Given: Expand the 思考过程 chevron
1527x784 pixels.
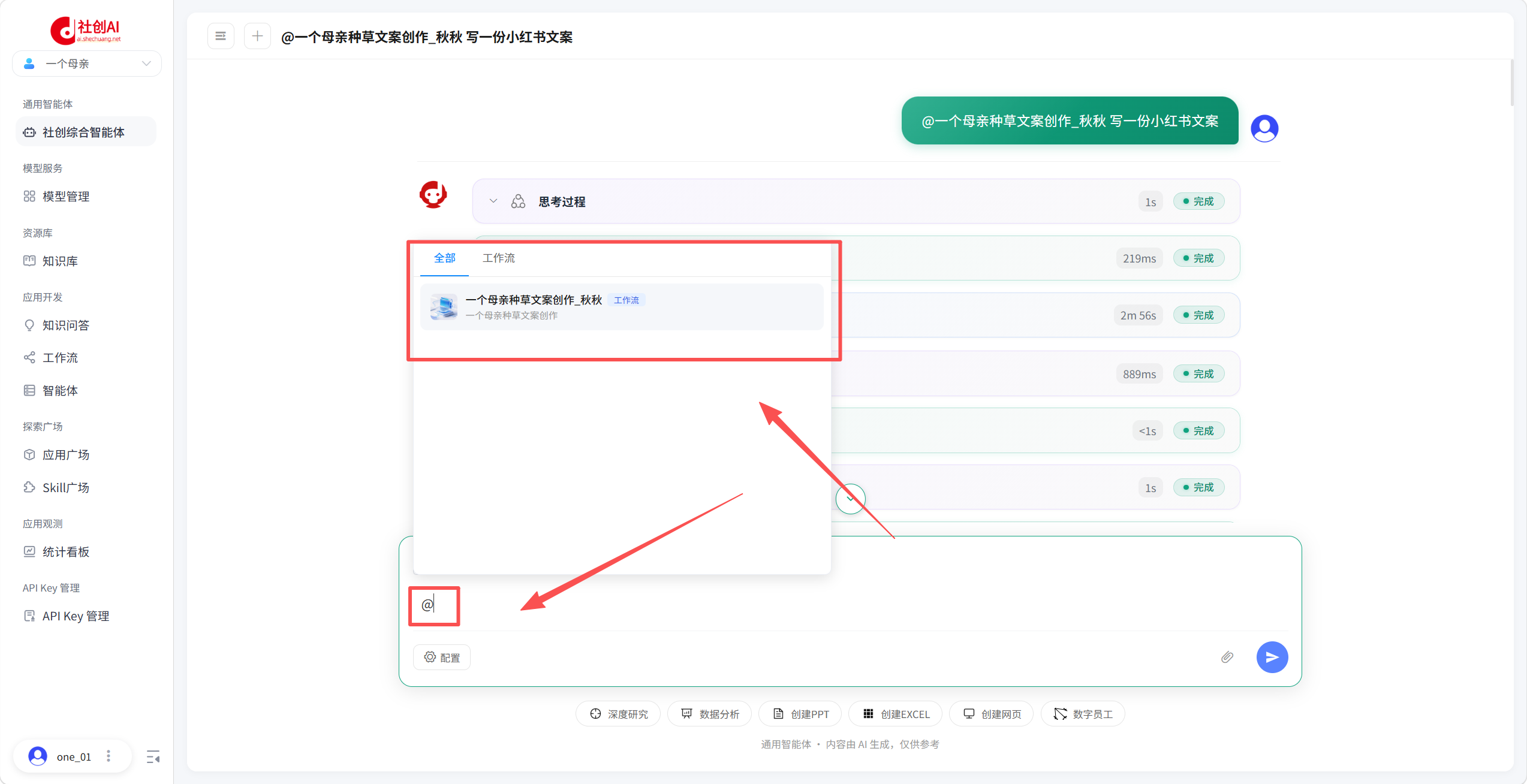Looking at the screenshot, I should tap(493, 201).
